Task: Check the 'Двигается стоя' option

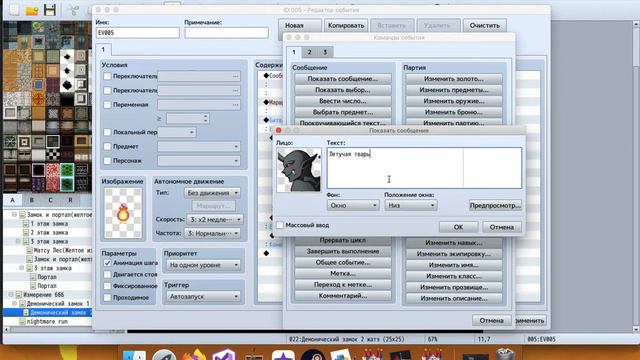Action: tap(107, 275)
